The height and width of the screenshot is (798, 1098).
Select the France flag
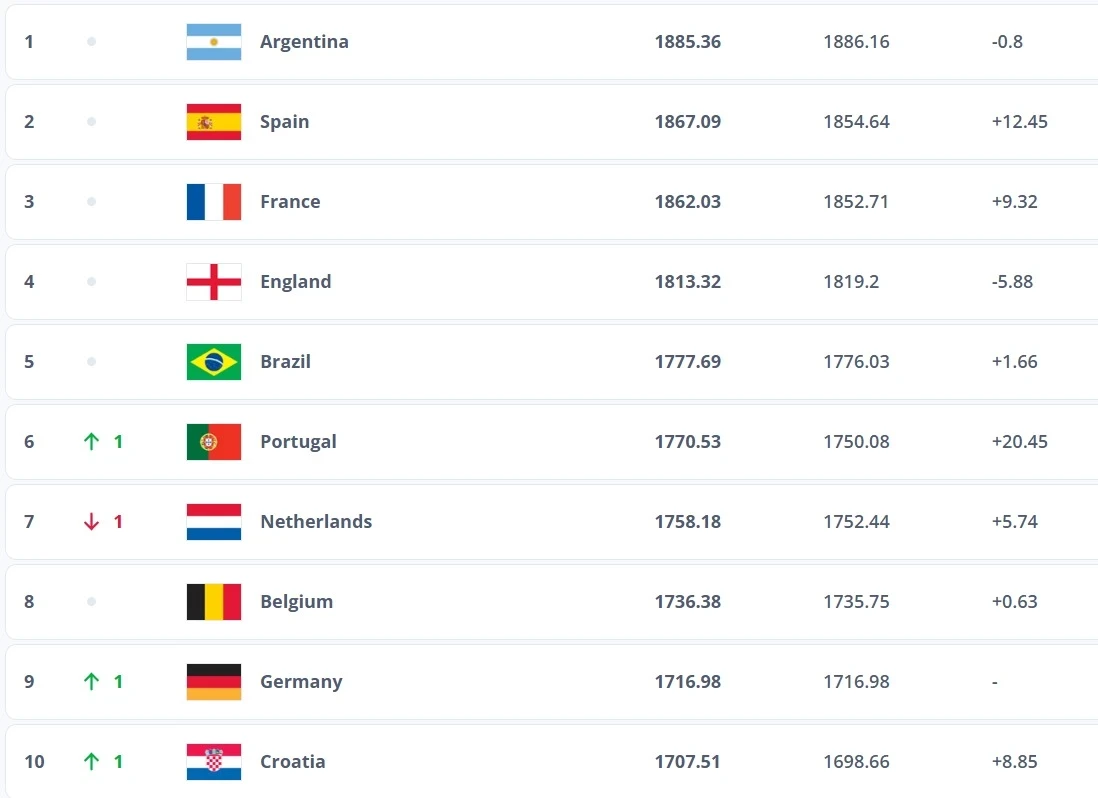click(214, 202)
